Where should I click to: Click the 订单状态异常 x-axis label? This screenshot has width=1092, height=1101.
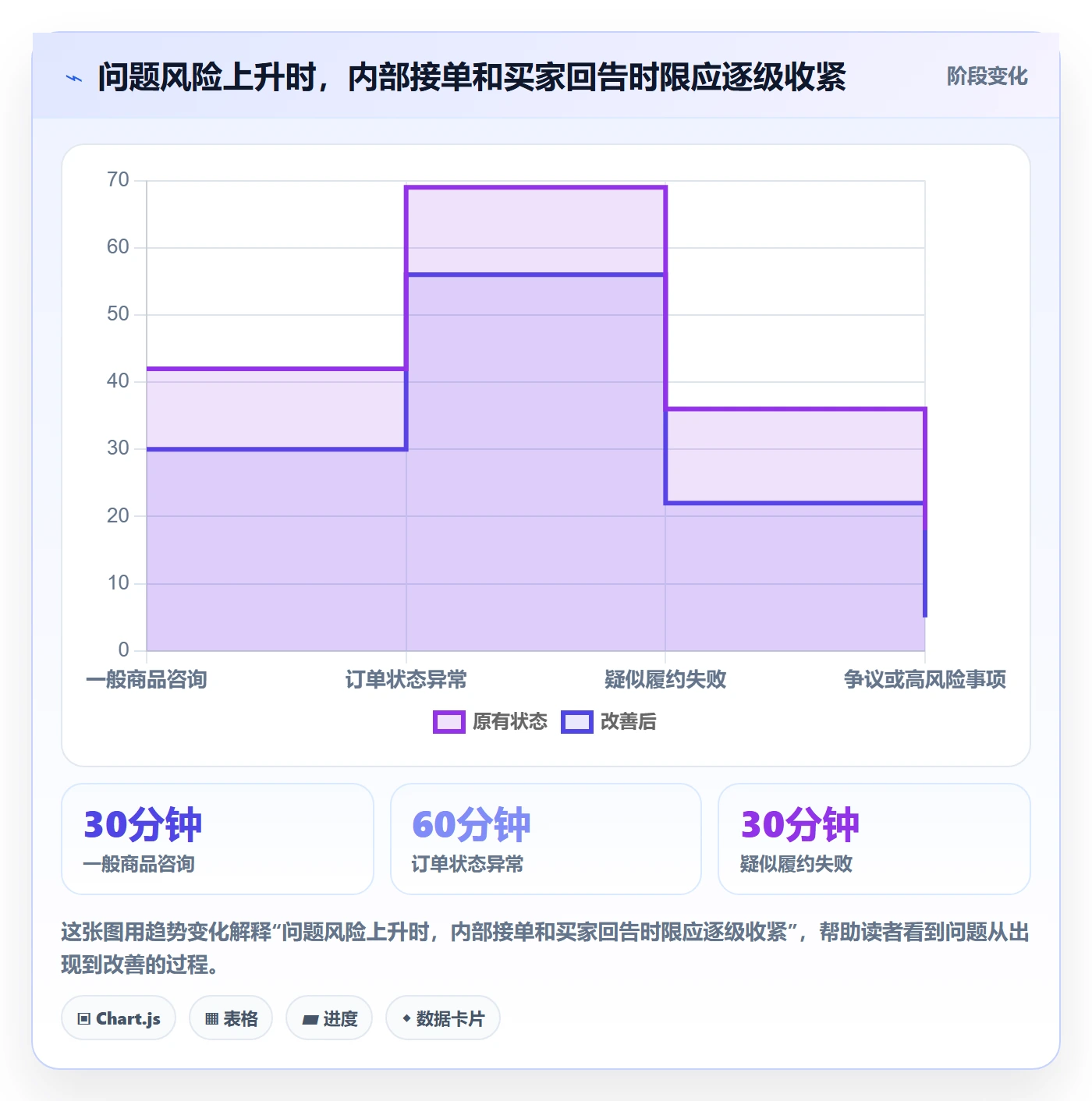coord(406,680)
